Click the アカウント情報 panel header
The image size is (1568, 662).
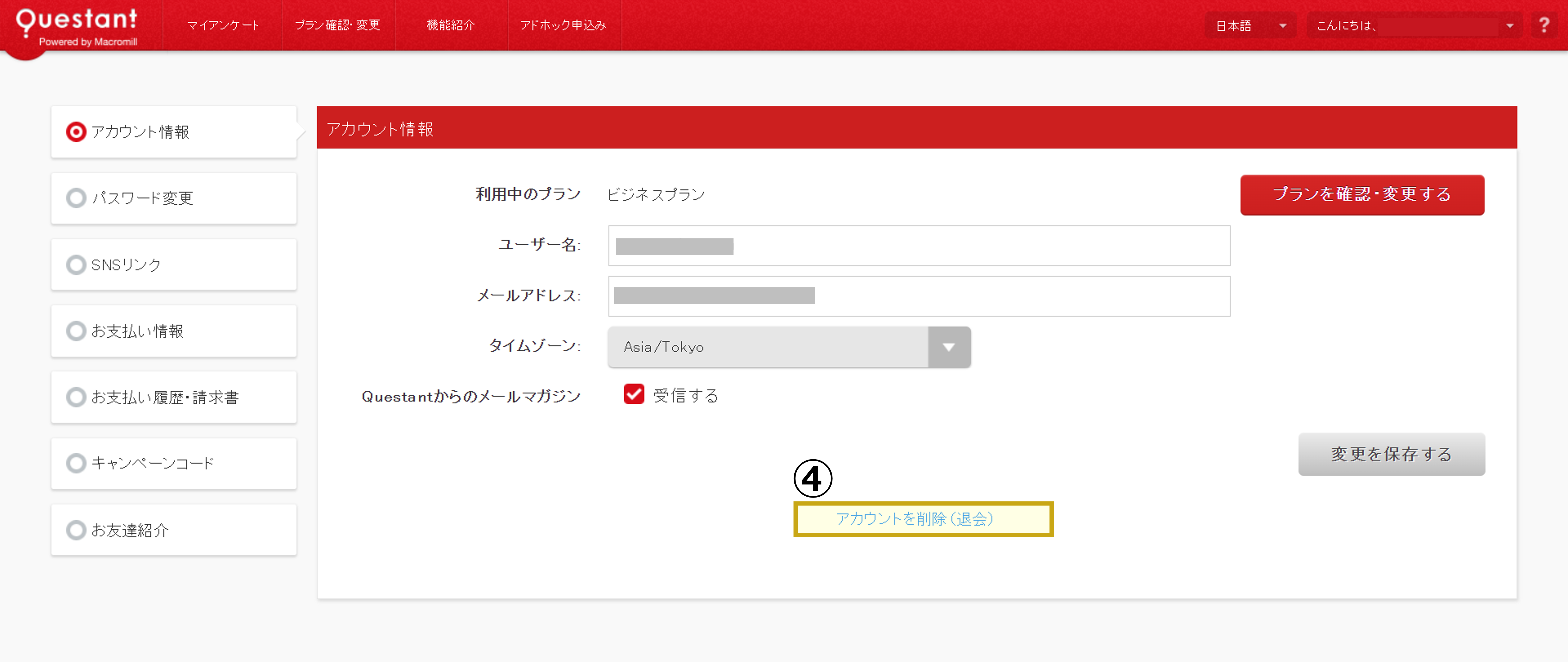(x=917, y=128)
